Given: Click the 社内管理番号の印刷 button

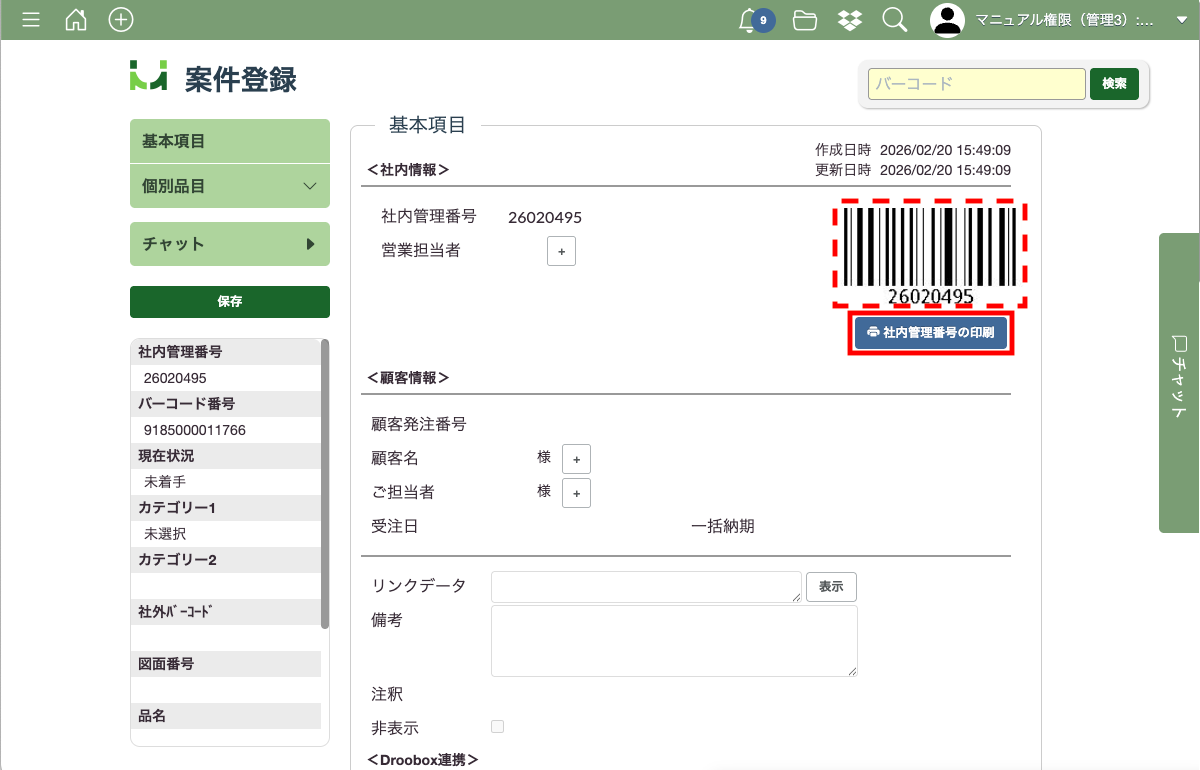Looking at the screenshot, I should 930,332.
